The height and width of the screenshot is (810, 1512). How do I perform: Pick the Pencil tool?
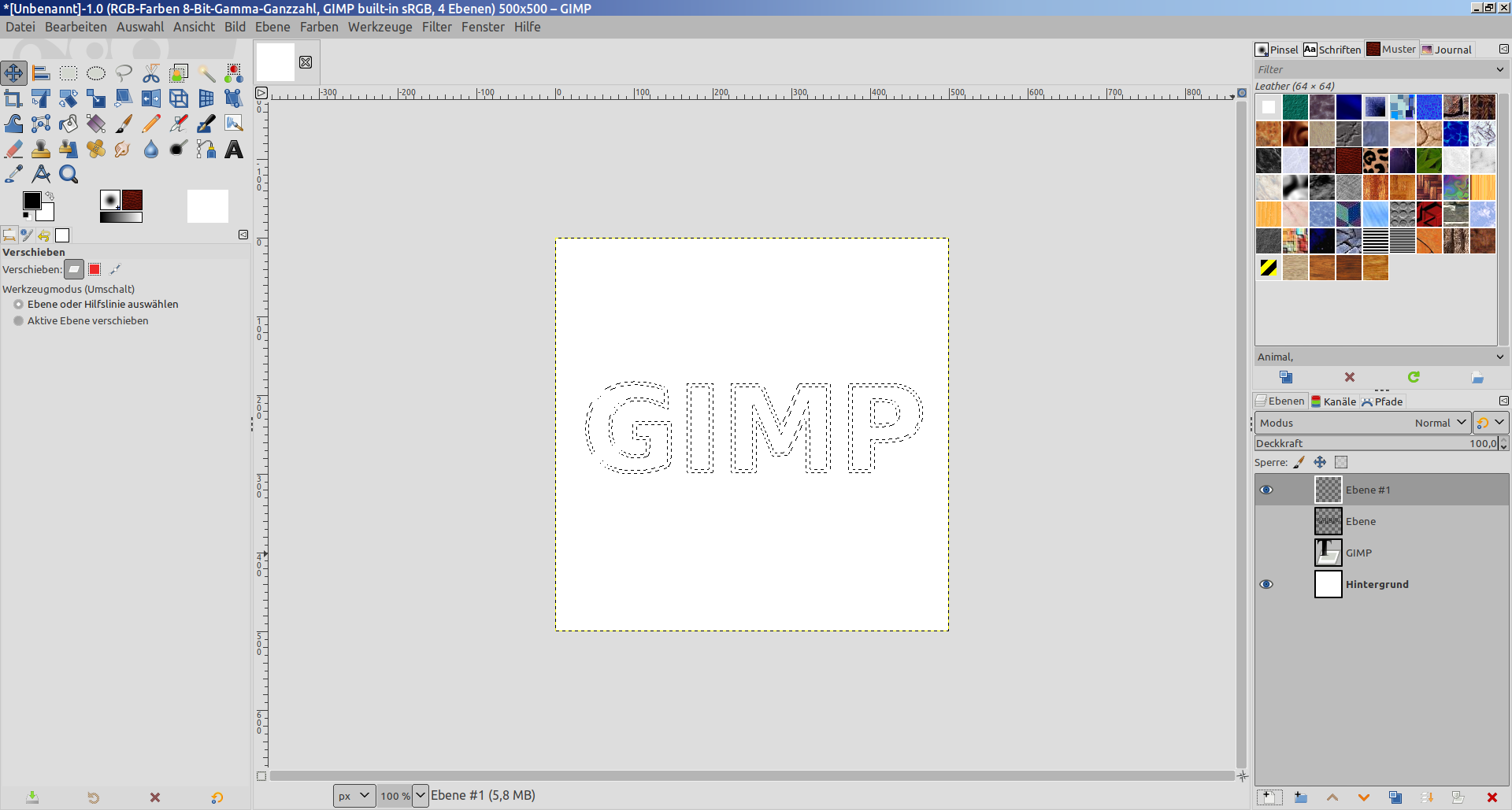point(151,124)
